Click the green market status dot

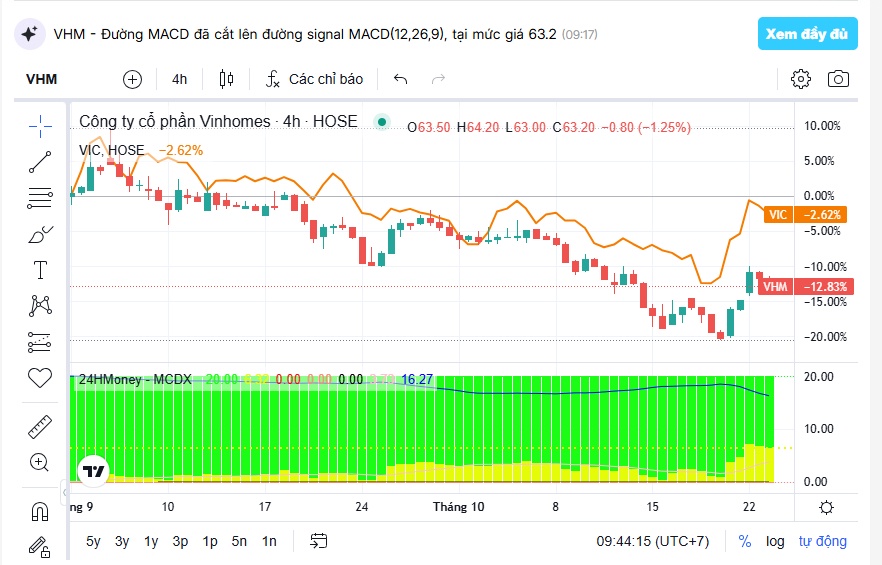(382, 122)
